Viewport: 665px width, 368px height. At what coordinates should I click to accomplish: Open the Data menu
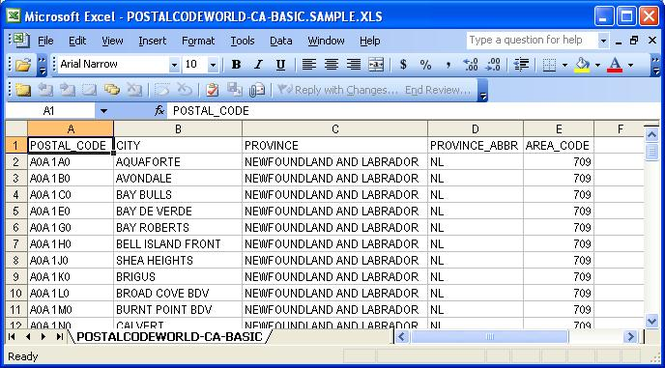(281, 41)
